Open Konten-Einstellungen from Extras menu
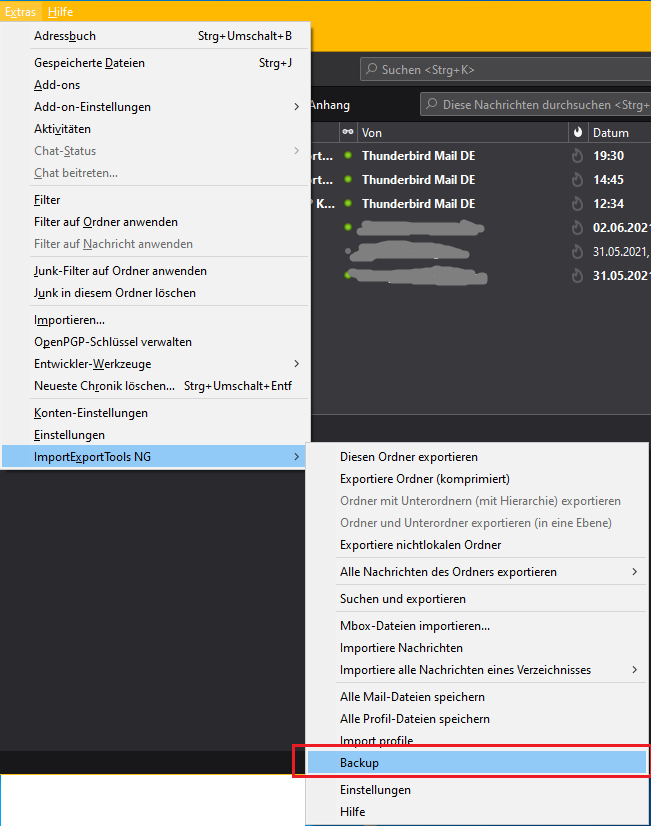Viewport: 651px width, 826px height. tap(91, 413)
